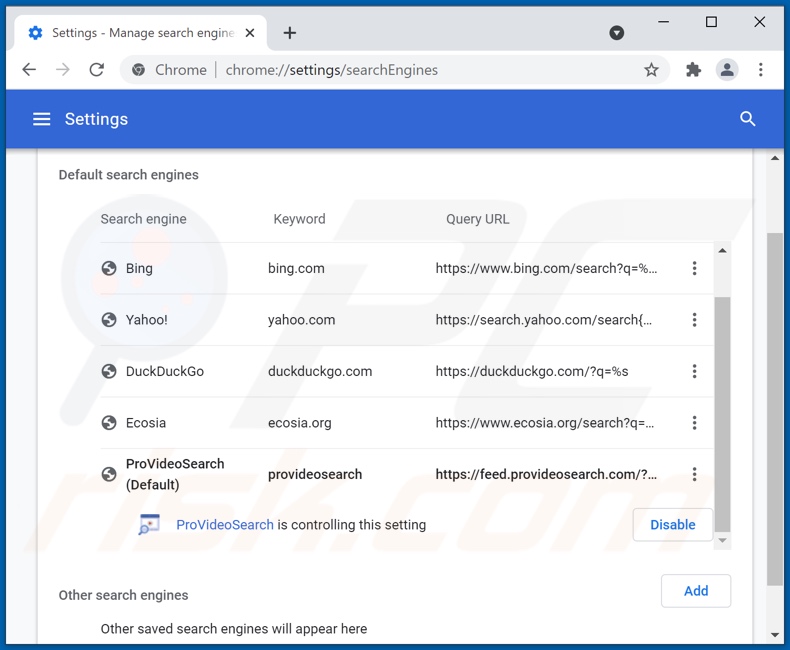Click the address bar URL

coord(332,70)
